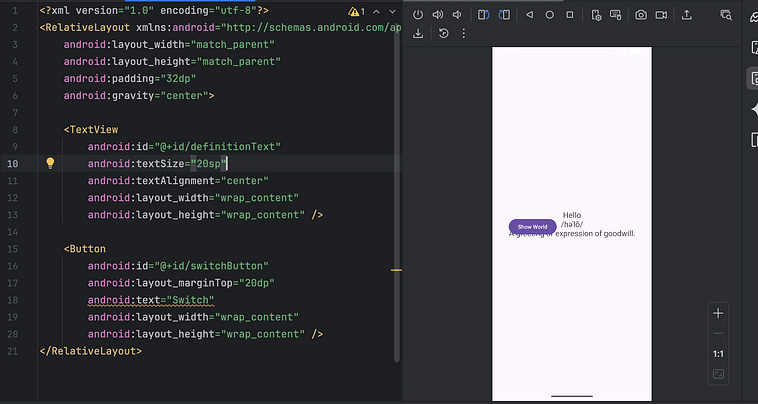Viewport: 758px width, 404px height.
Task: Click the zoom to fit screen icon
Action: pyautogui.click(x=718, y=374)
